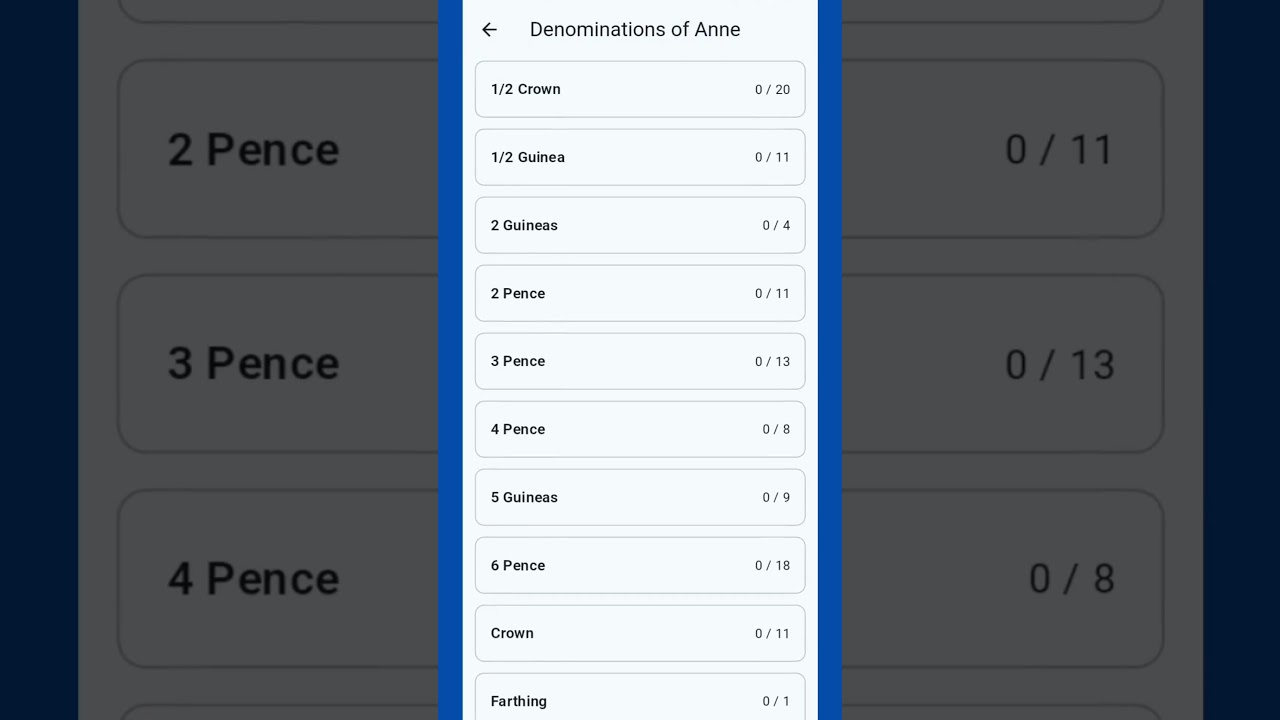Viewport: 1280px width, 720px height.
Task: Tap the Crown denomination entry
Action: (639, 633)
